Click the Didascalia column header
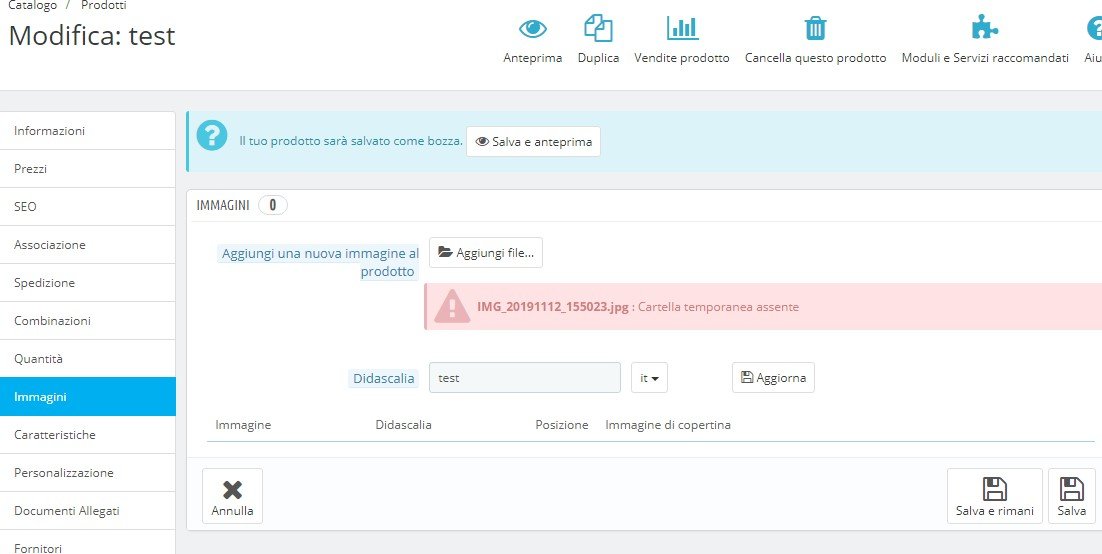 point(403,425)
